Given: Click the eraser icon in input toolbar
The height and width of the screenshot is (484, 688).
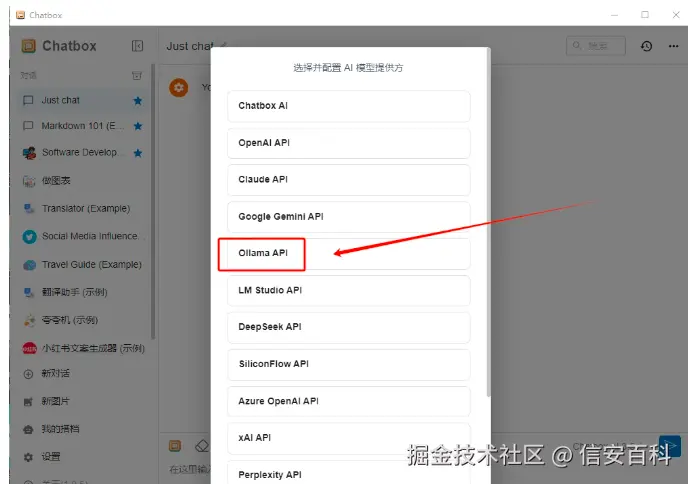Looking at the screenshot, I should tap(202, 446).
